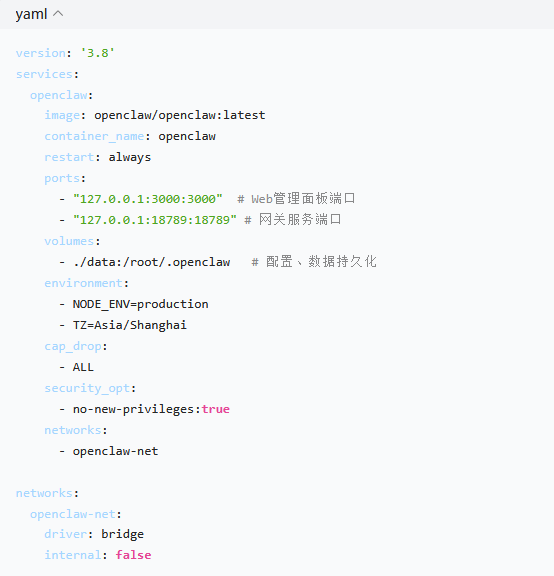This screenshot has width=554, height=576.
Task: Click the "127.0.0.1:18789:18789" port string
Action: tap(155, 220)
